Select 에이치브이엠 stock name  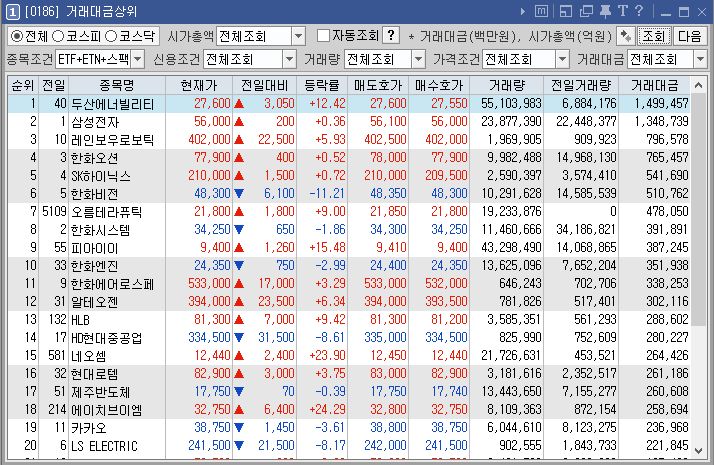[107, 410]
